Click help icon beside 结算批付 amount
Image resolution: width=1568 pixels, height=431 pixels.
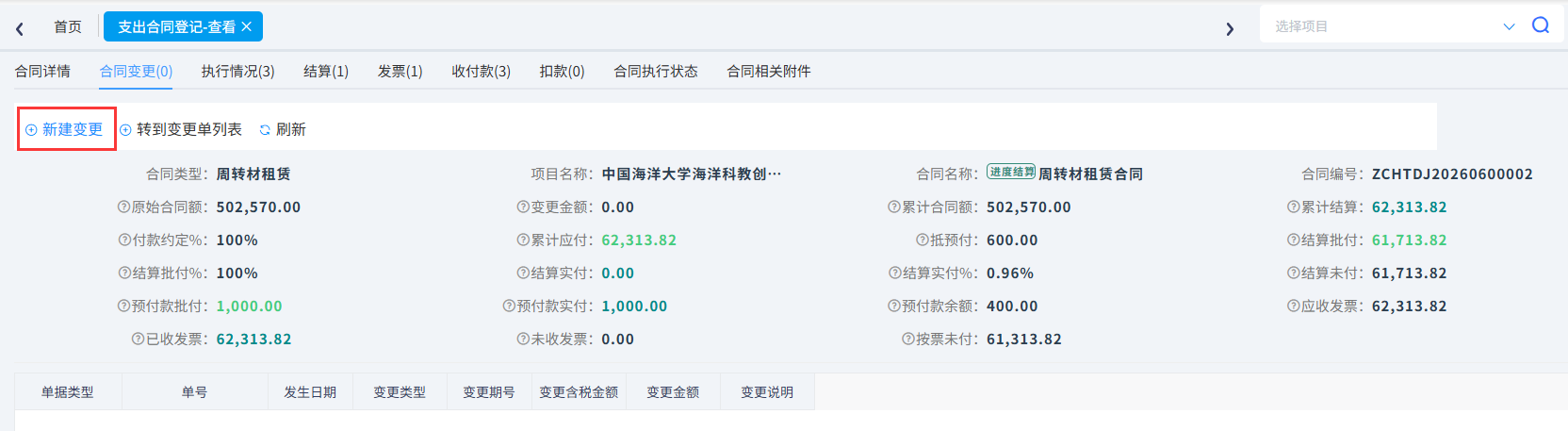pos(1294,240)
